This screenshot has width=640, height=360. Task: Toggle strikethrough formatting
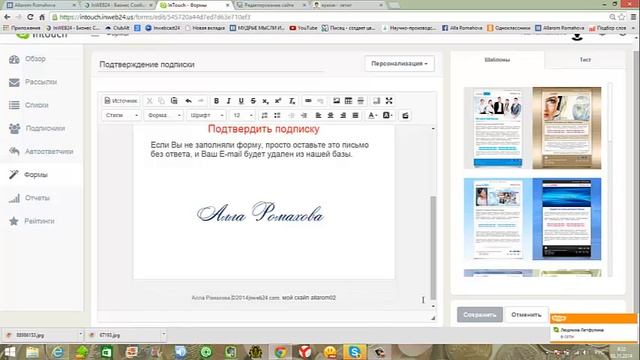coord(253,101)
